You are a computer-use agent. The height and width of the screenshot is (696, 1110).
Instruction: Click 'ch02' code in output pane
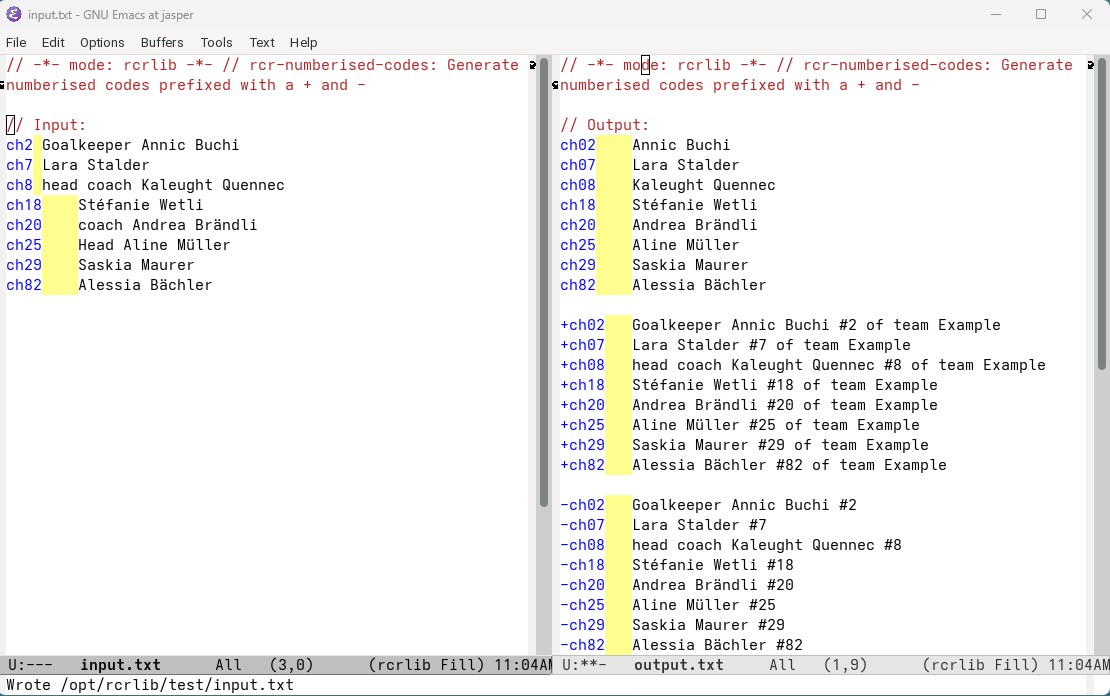point(578,145)
